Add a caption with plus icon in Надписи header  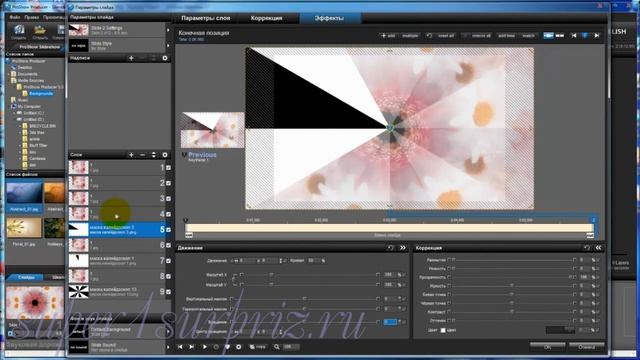[x=131, y=58]
